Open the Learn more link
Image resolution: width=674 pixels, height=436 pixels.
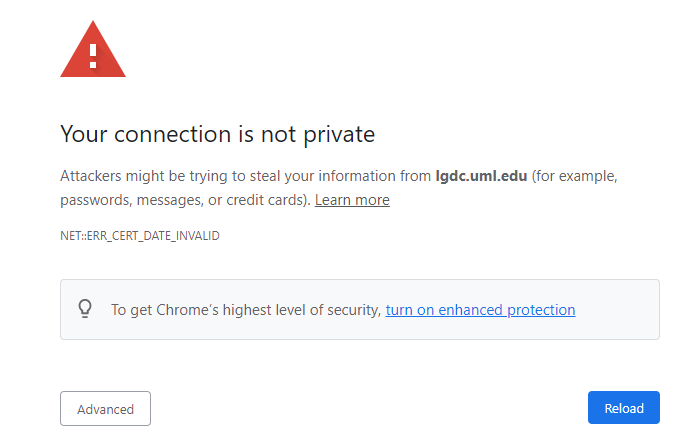pos(352,200)
